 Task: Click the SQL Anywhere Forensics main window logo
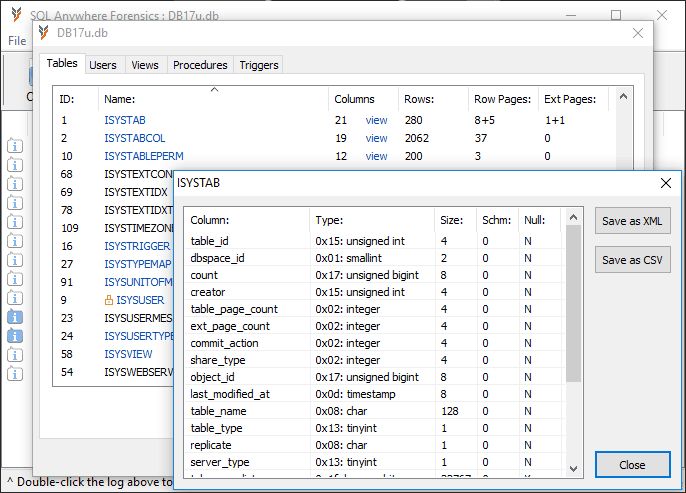16,15
